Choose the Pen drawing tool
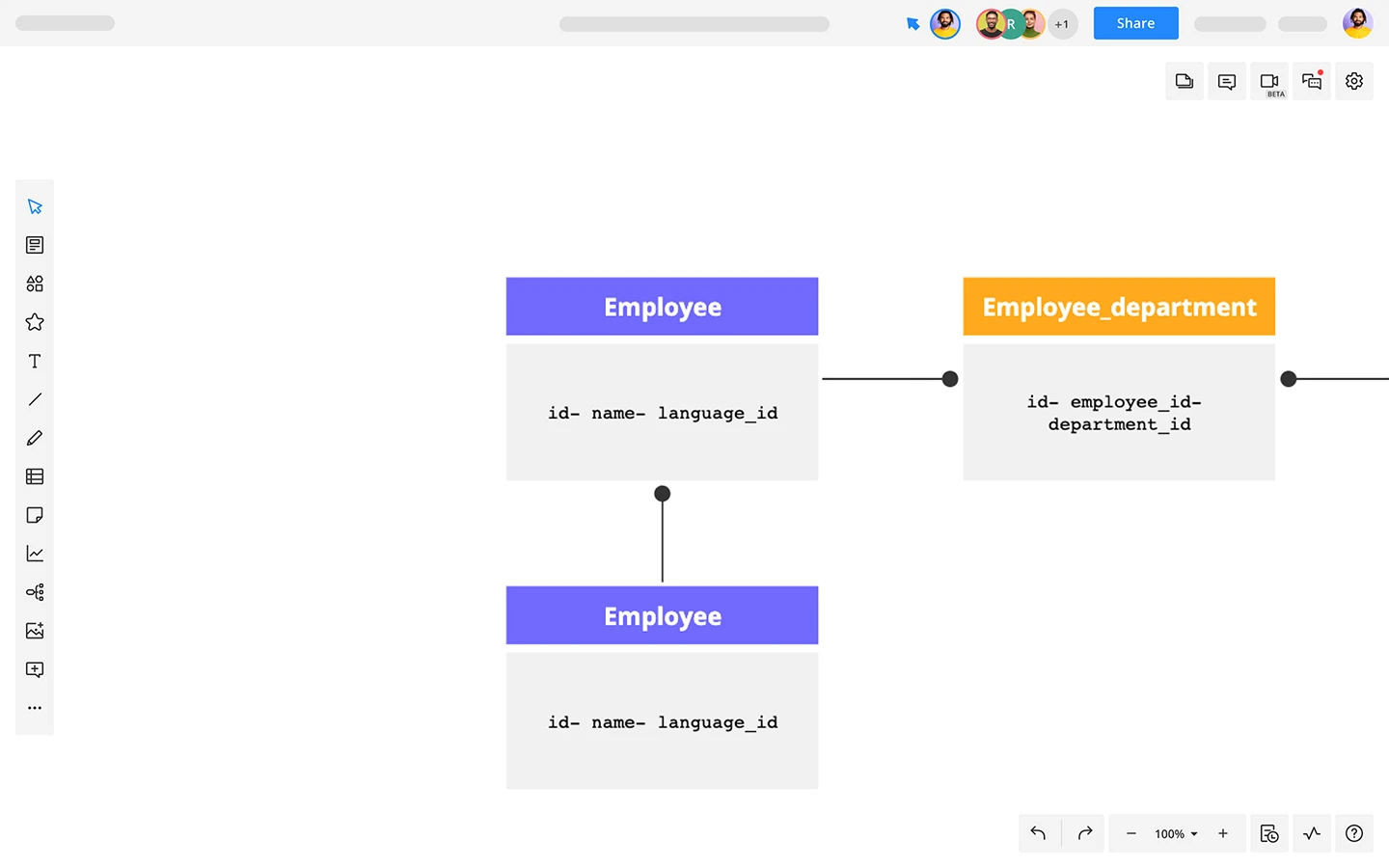The image size is (1389, 868). [35, 438]
